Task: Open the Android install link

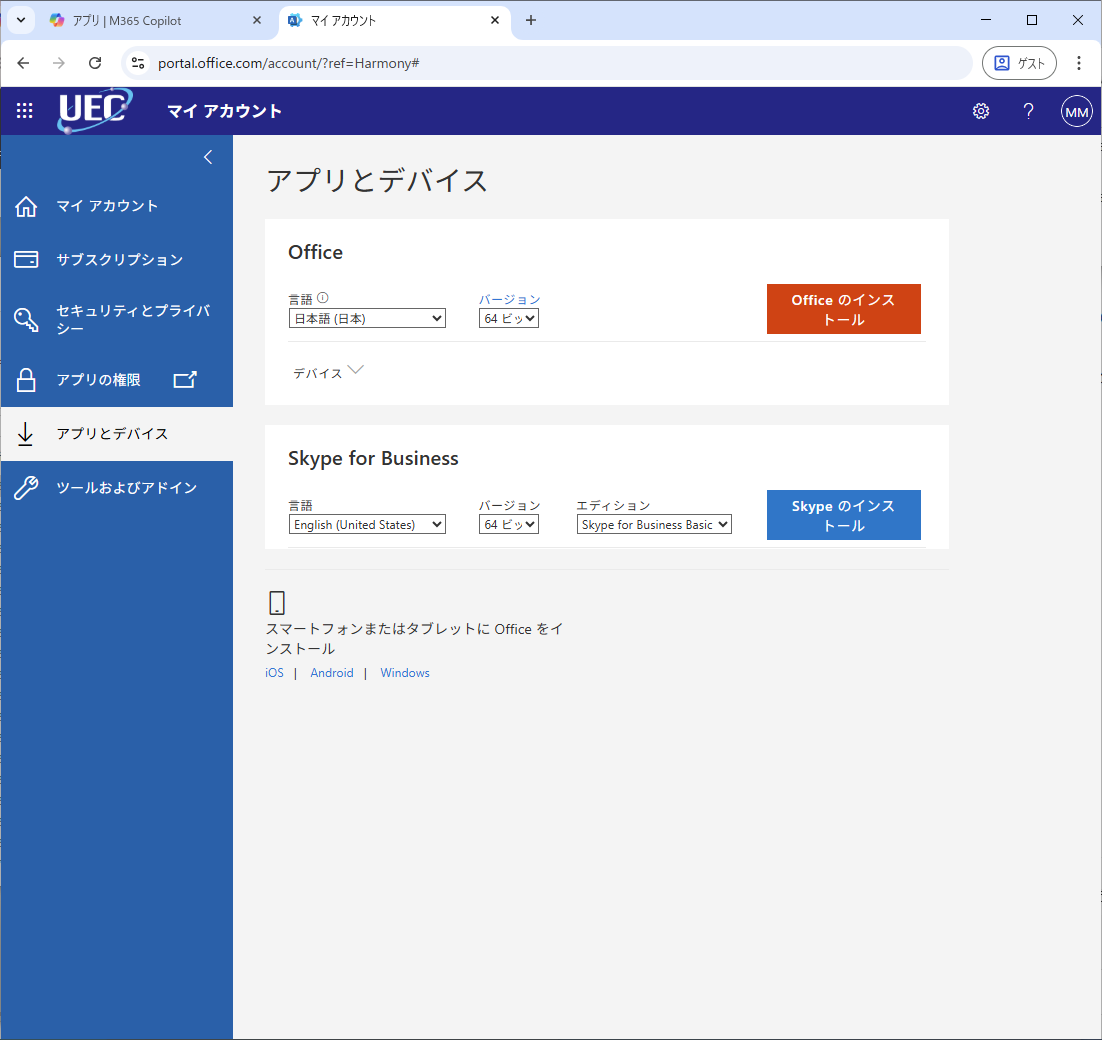Action: 331,673
